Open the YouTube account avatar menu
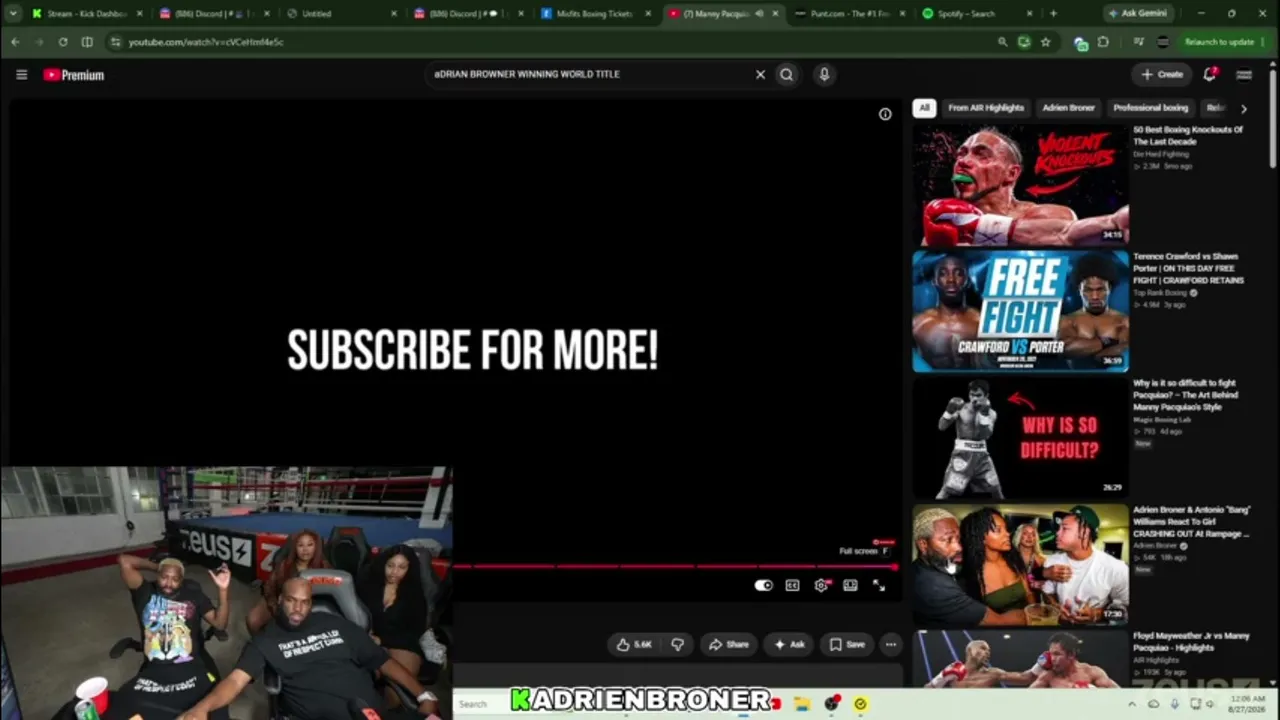The width and height of the screenshot is (1280, 720). coord(1244,74)
